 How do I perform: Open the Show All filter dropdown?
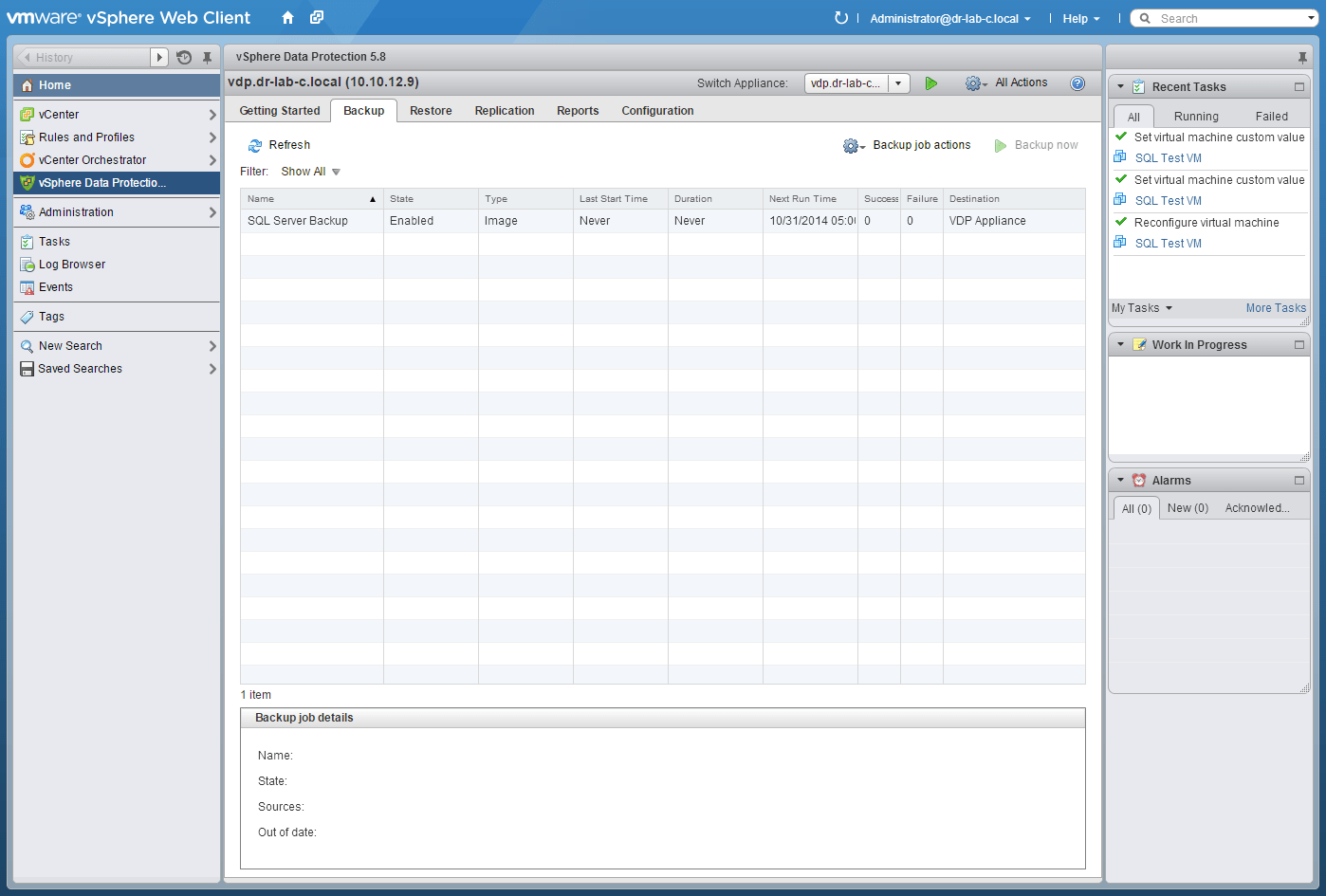tap(309, 171)
